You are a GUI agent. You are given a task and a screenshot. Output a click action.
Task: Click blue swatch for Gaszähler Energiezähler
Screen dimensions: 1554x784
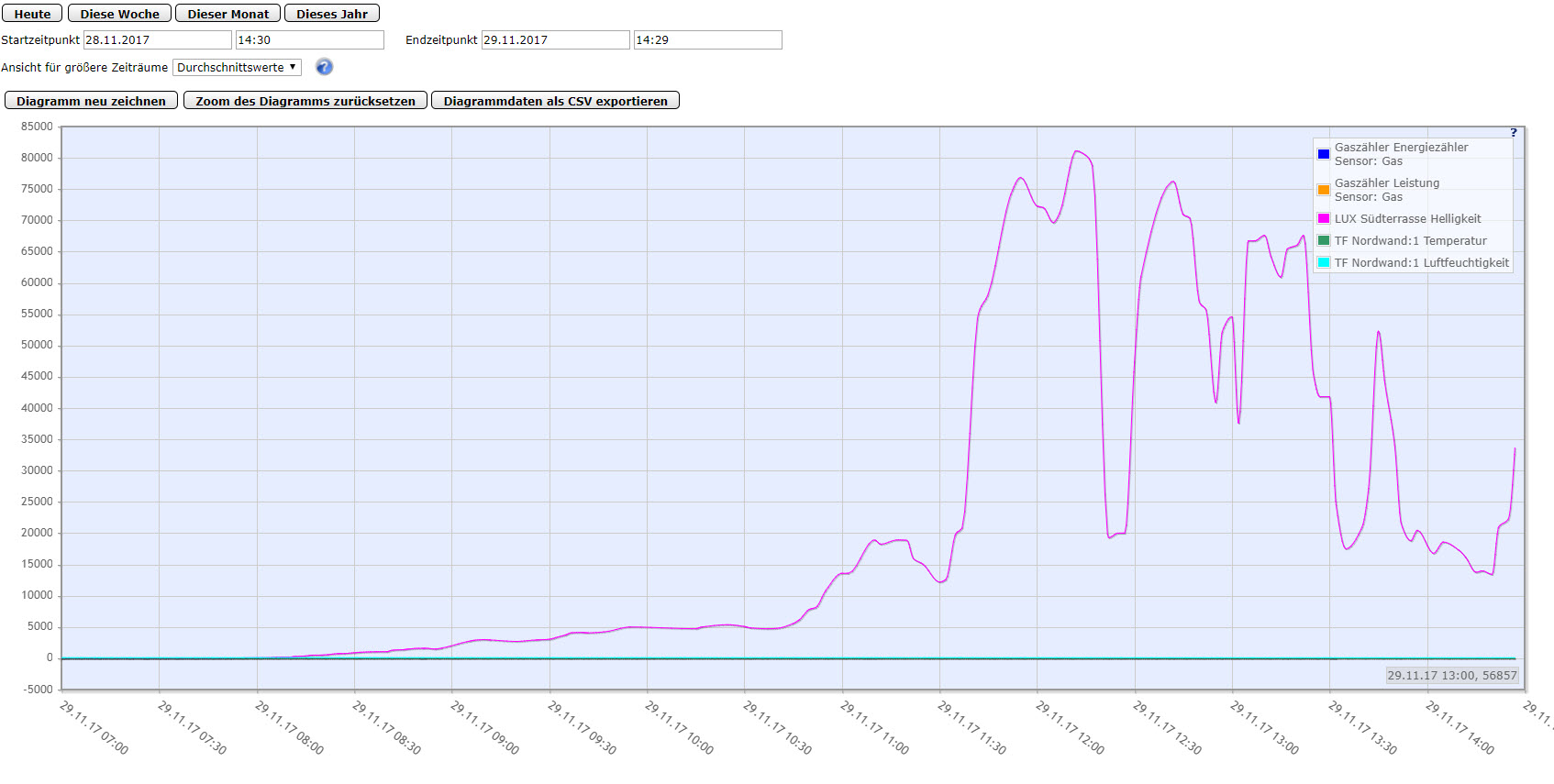click(x=1324, y=154)
